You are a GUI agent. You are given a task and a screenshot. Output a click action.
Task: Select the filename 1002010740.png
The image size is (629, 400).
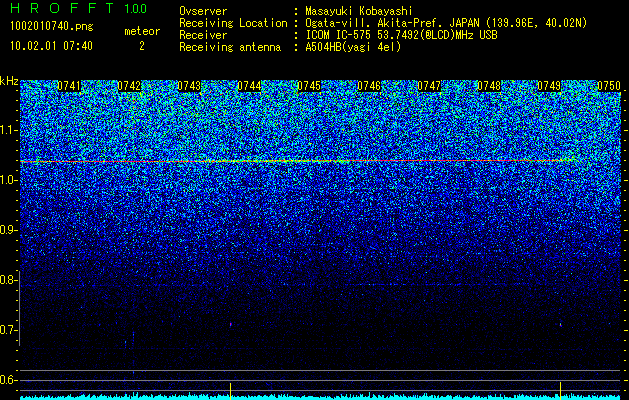click(x=52, y=27)
